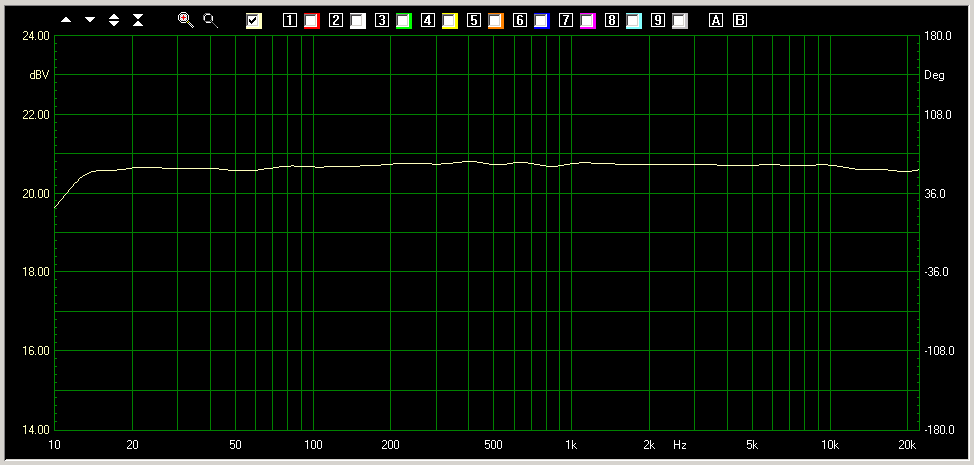Select memory trace number 6 button
974x465 pixels.
519,20
